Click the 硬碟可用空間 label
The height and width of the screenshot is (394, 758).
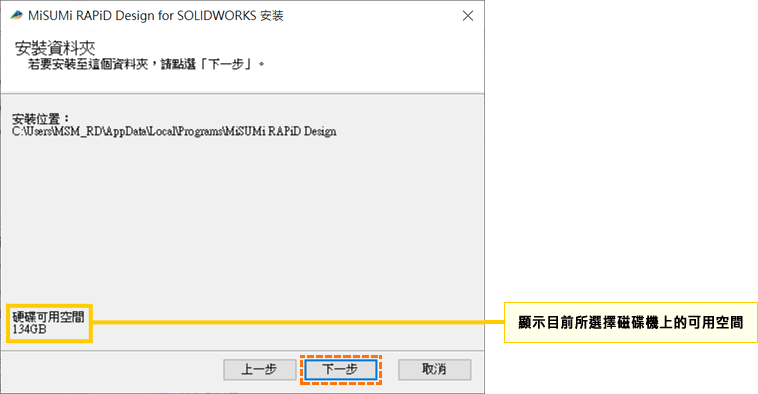coord(48,317)
